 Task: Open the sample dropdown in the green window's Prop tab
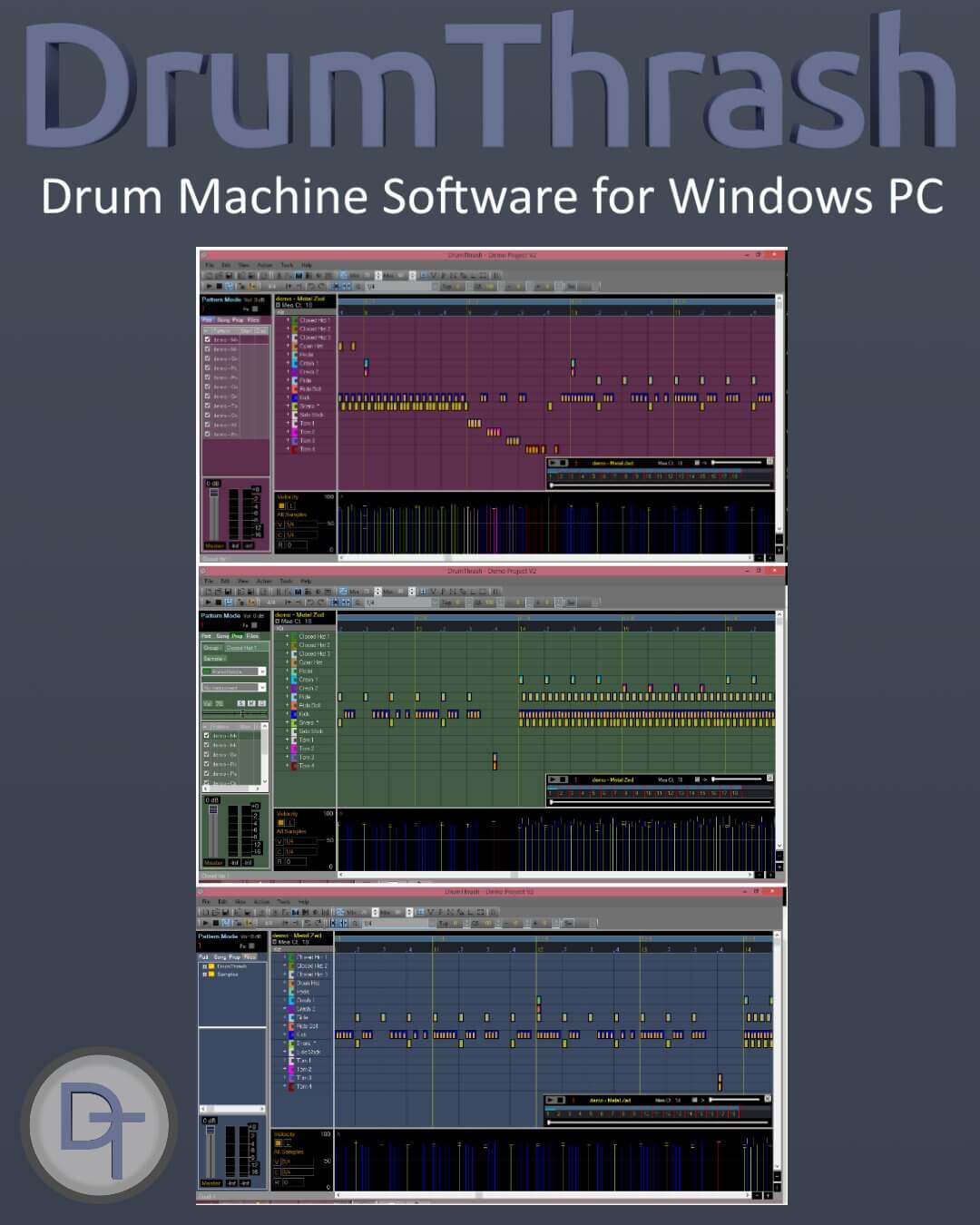click(x=262, y=672)
